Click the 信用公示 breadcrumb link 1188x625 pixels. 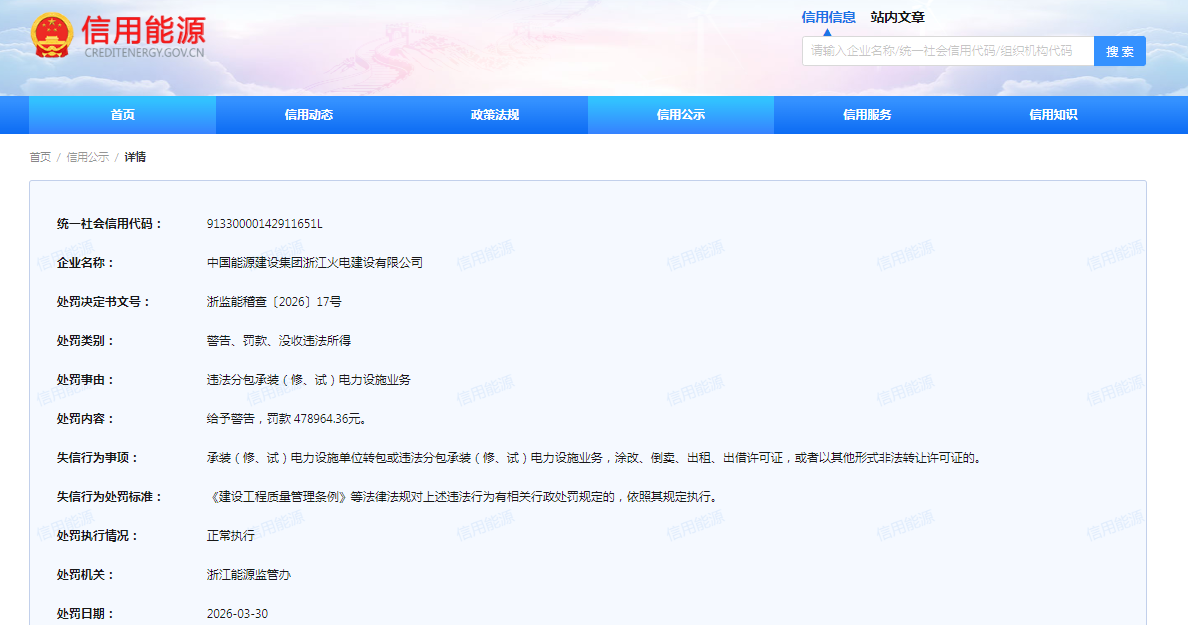[88, 157]
